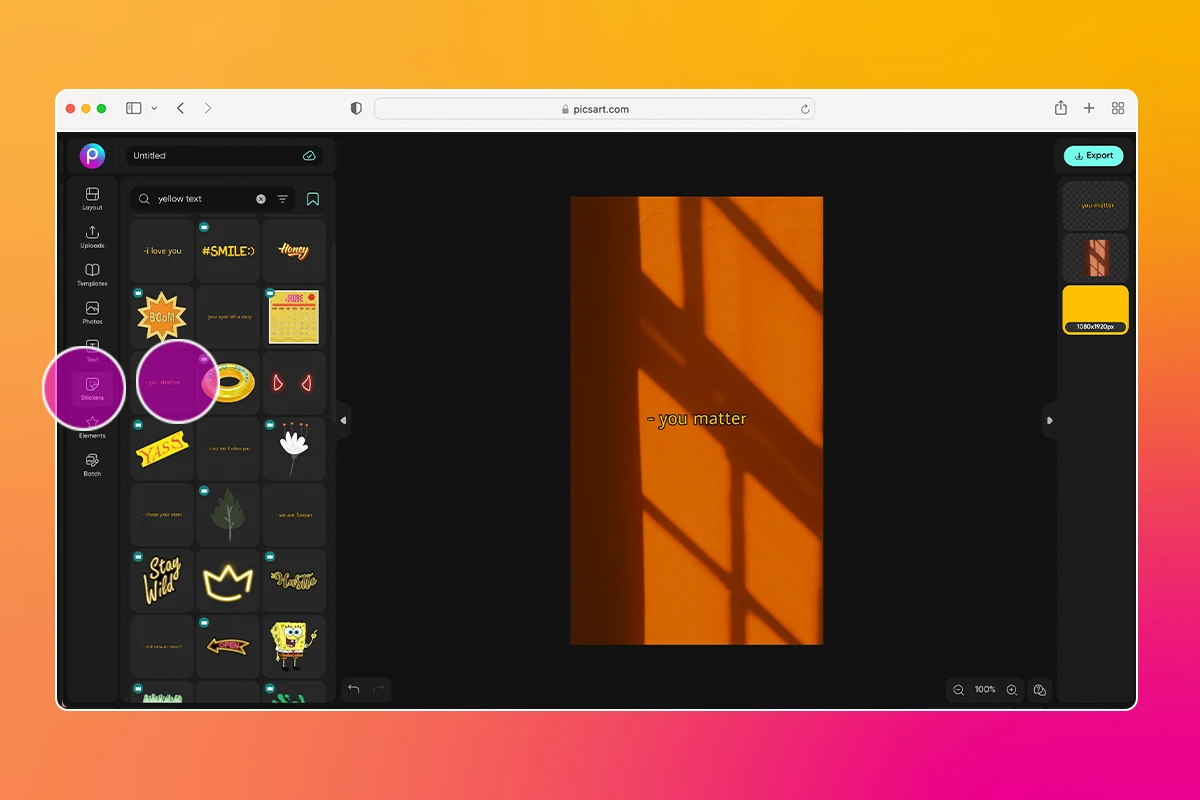
Task: Click the Untitled project name field
Action: click(x=200, y=155)
